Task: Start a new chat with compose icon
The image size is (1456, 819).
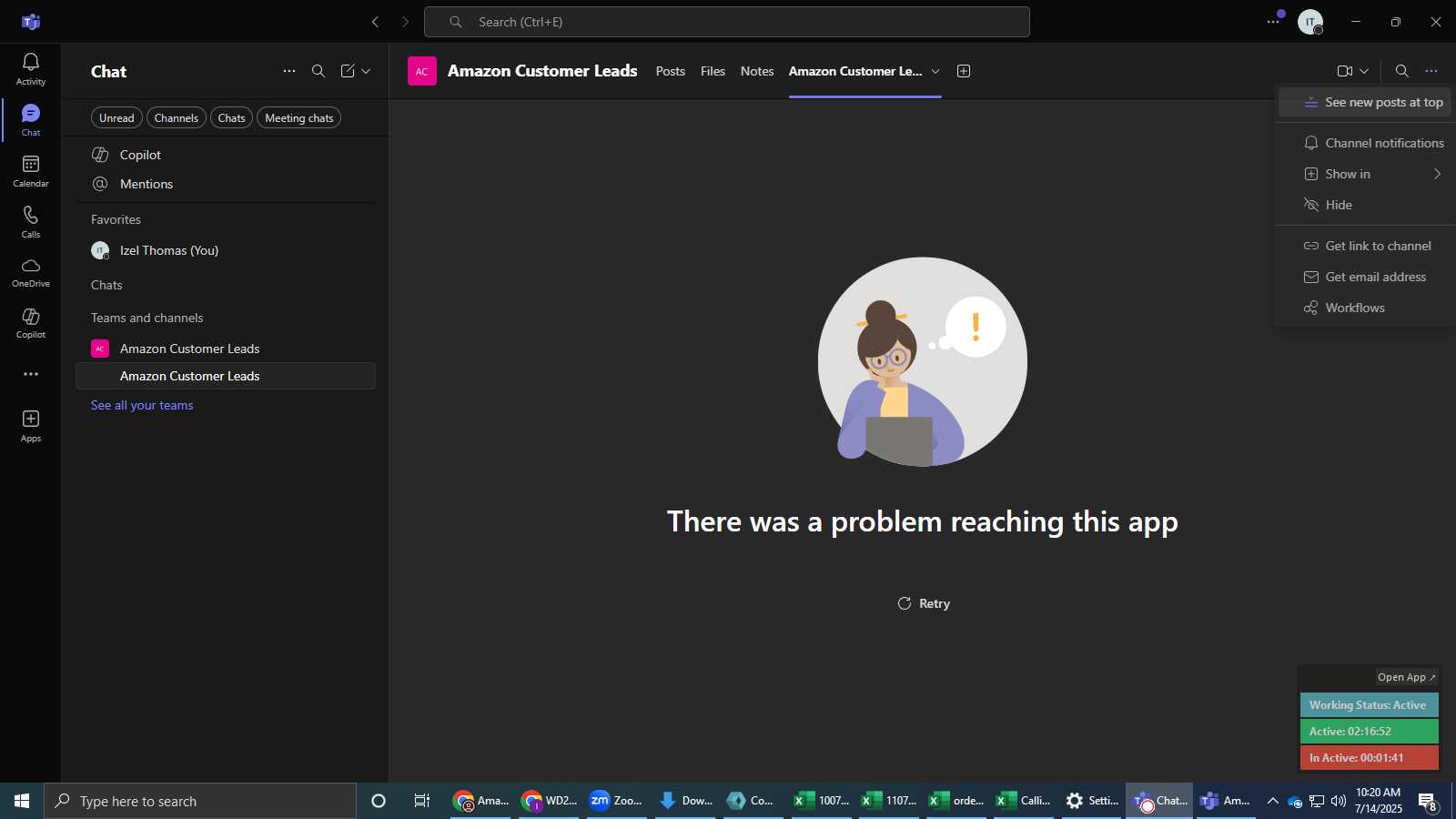Action: coord(348,71)
